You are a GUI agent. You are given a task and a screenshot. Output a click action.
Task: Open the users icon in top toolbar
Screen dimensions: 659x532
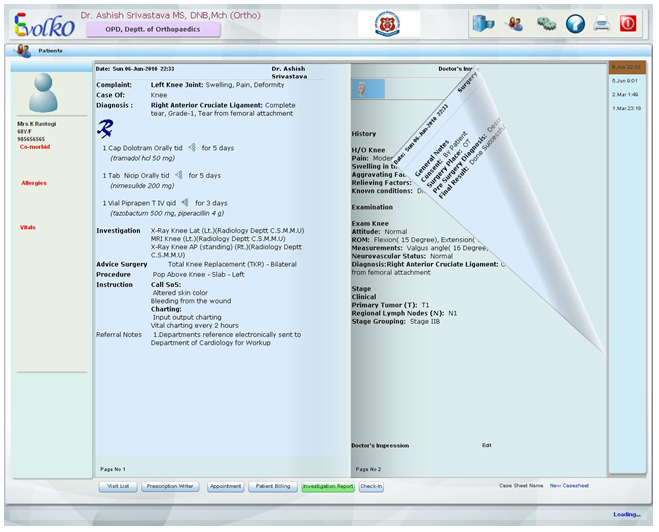tap(515, 24)
